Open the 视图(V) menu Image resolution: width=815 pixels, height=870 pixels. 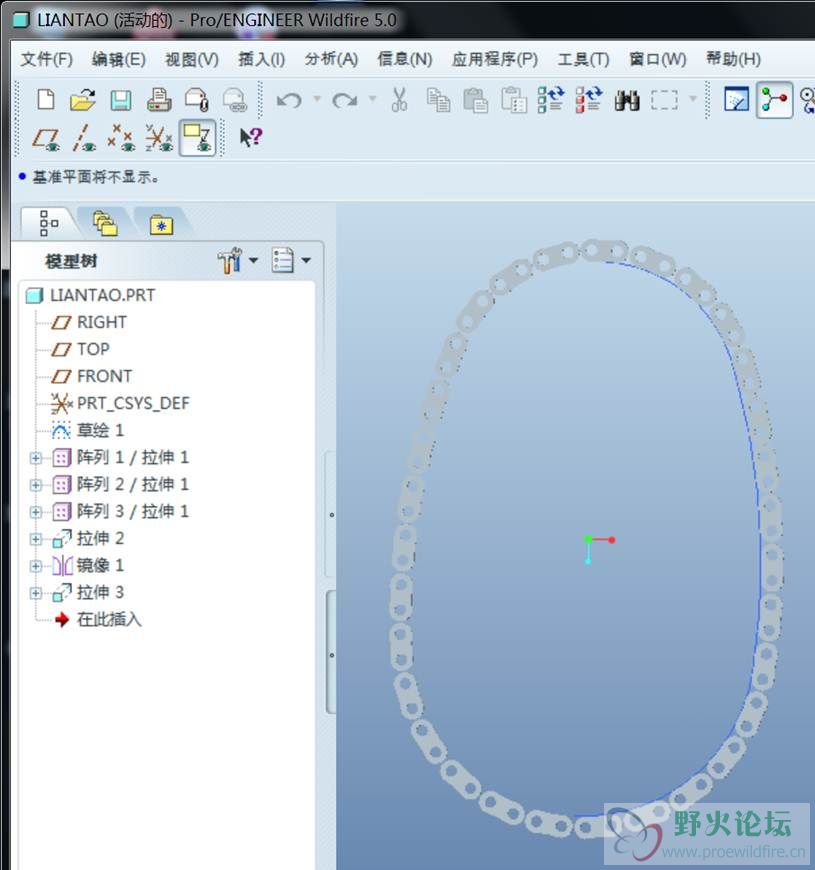pos(192,59)
